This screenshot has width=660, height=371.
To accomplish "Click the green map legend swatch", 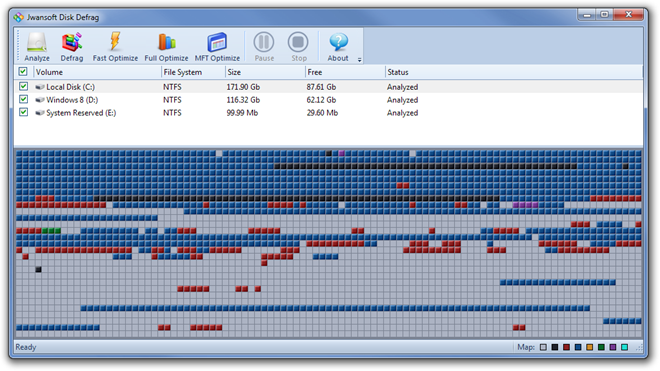I will click(601, 347).
